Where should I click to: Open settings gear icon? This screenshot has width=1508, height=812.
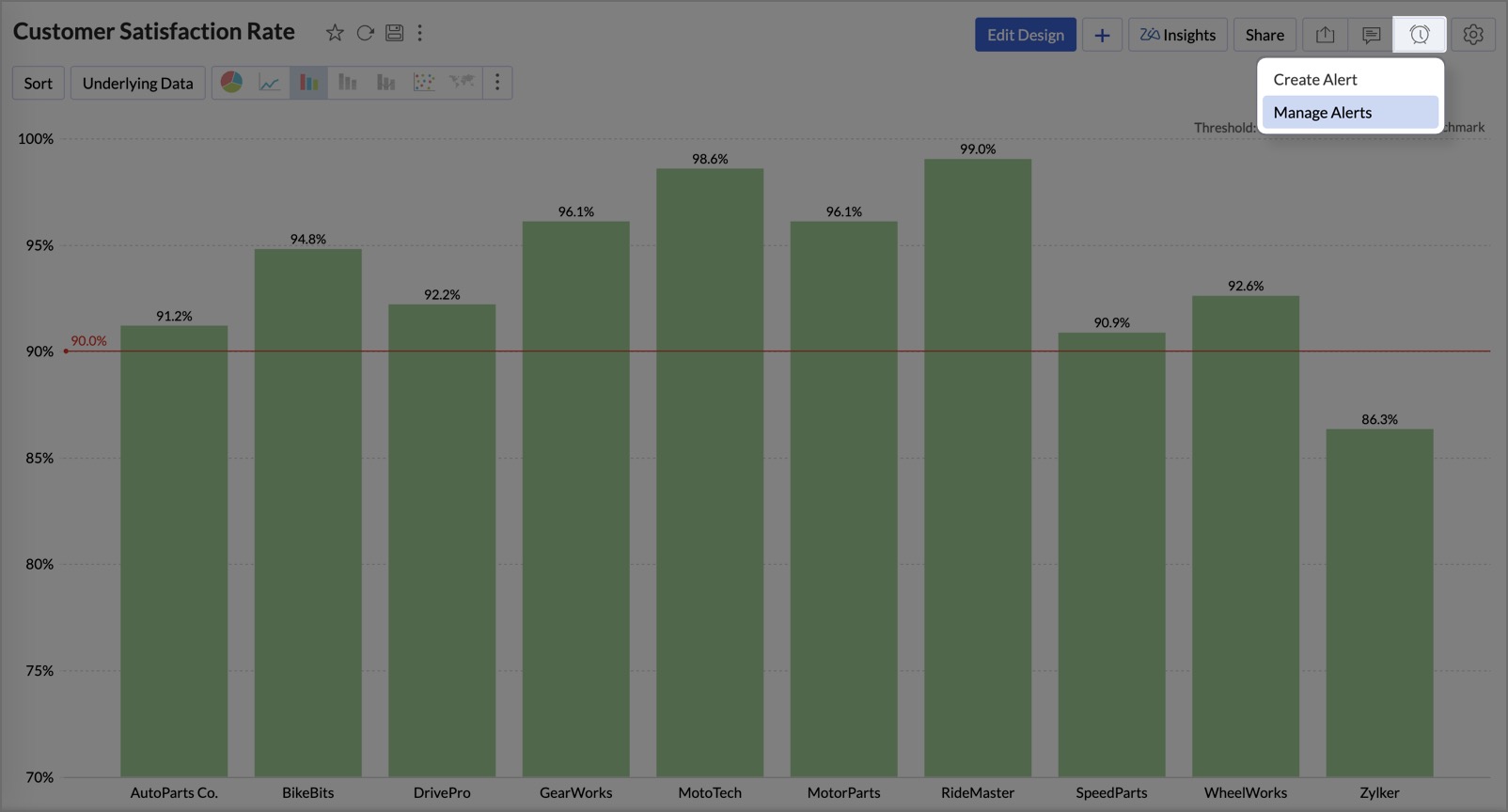pos(1473,35)
